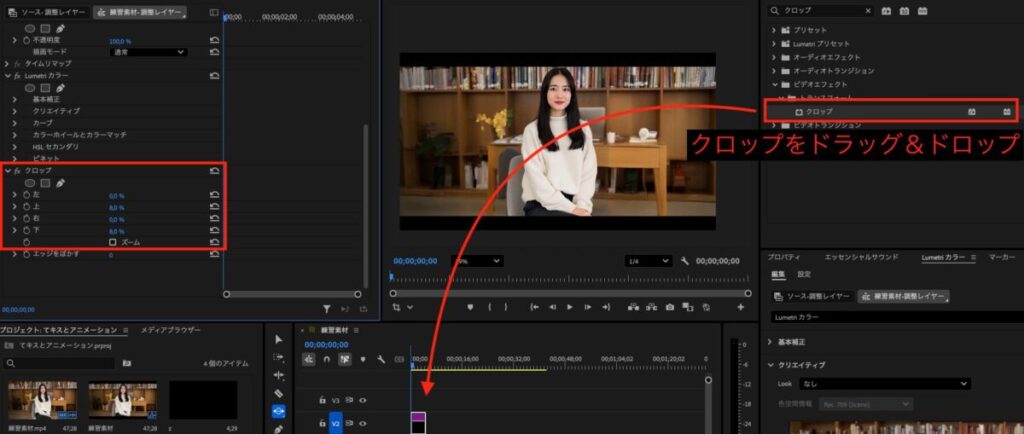Switch to the メディアブラウザー tab
This screenshot has height=434, width=1024.
170,330
